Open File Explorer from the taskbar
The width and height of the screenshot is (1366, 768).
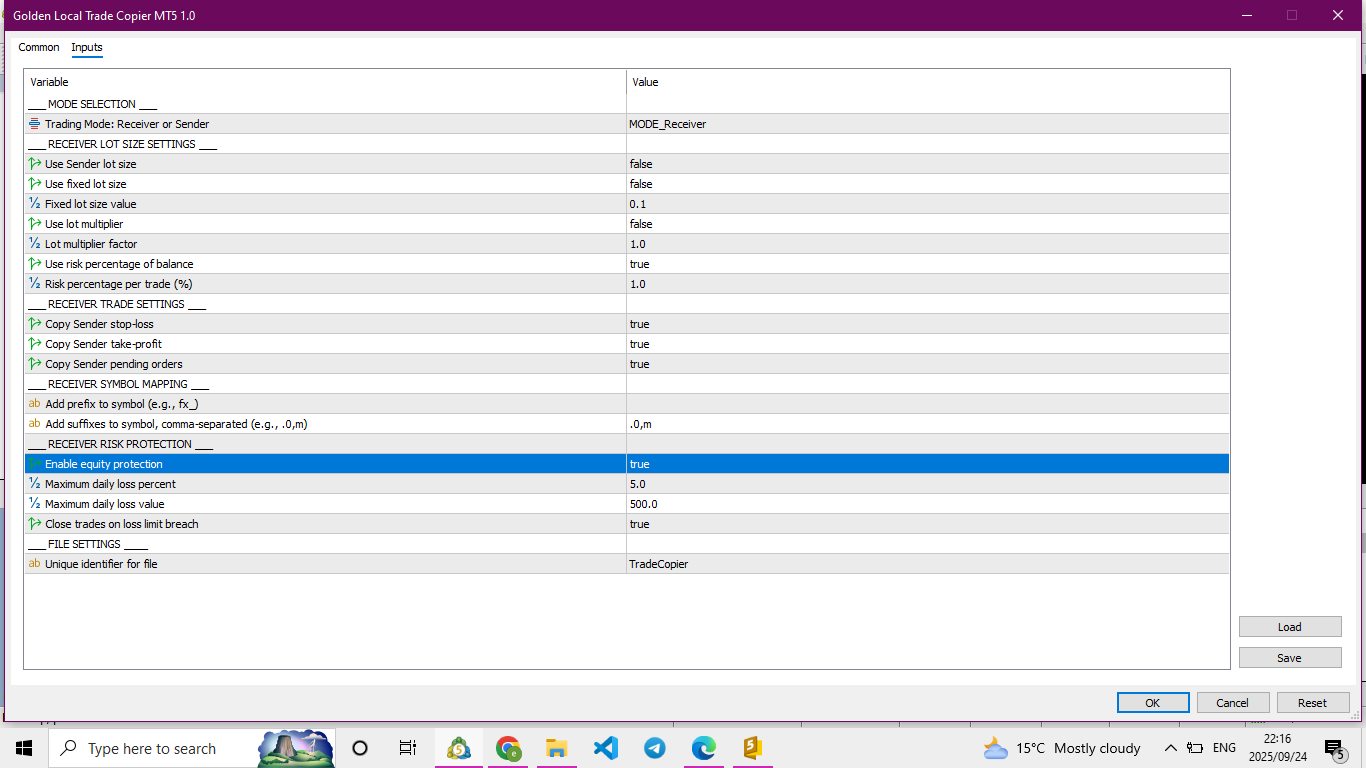[x=557, y=748]
